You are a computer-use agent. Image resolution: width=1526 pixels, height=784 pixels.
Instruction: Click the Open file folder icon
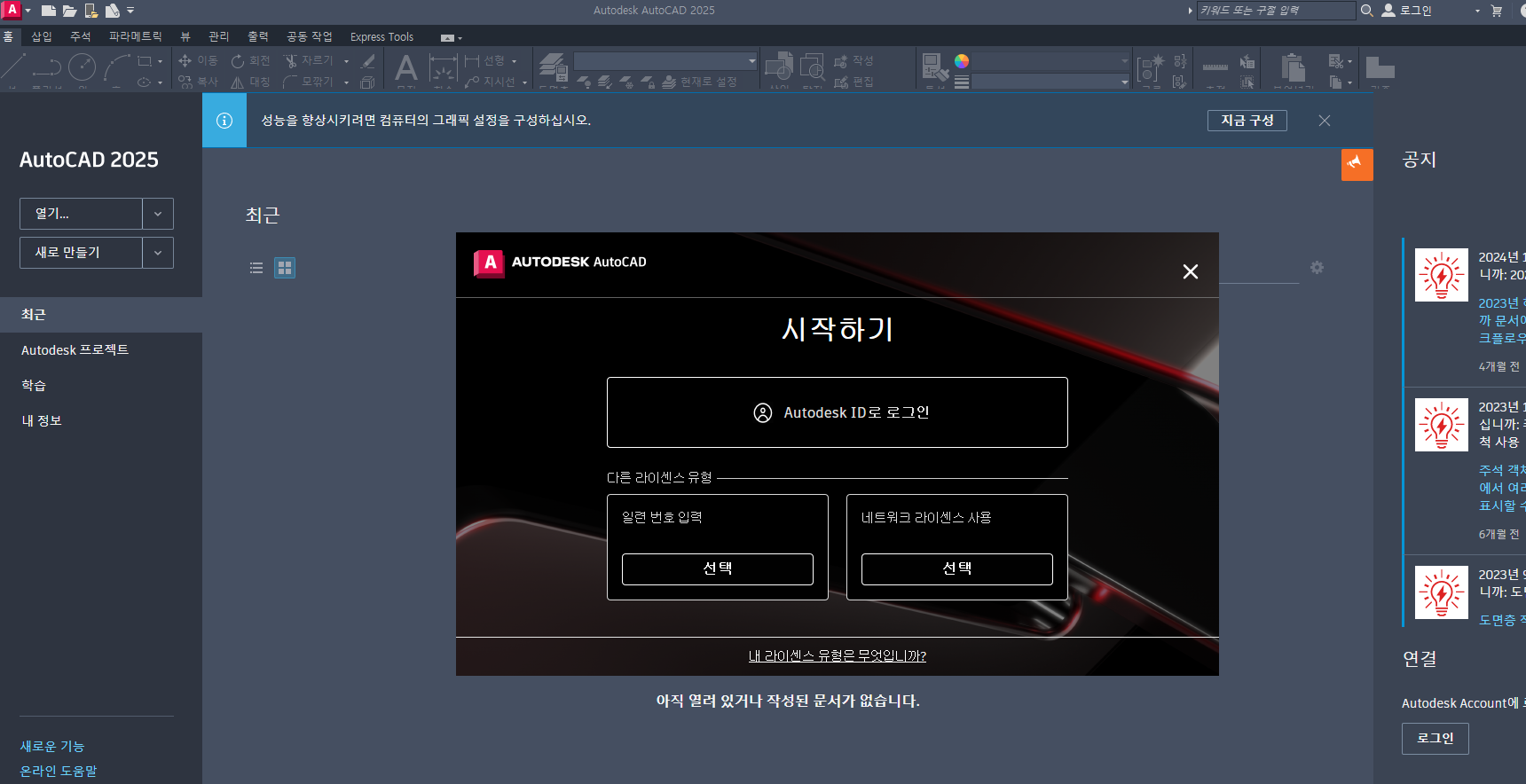pyautogui.click(x=69, y=11)
